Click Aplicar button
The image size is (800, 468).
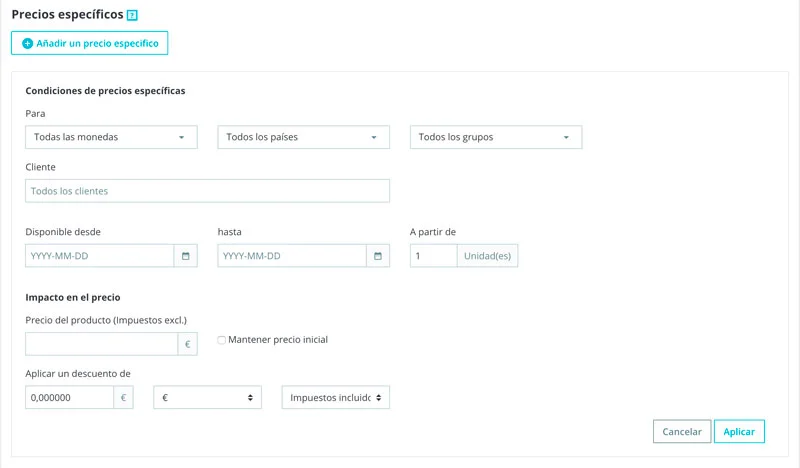pyautogui.click(x=739, y=432)
